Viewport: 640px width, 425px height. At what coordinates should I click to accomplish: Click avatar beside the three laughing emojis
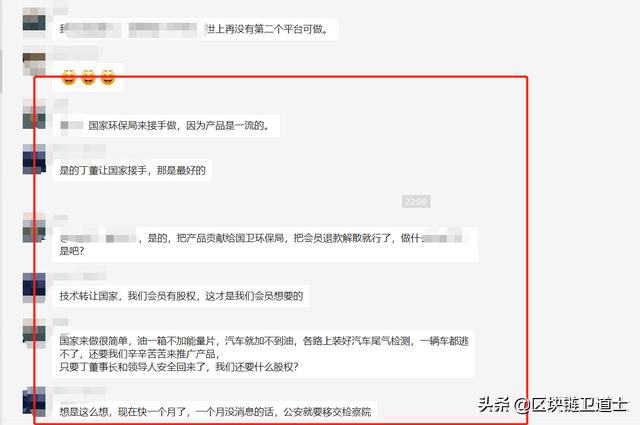pyautogui.click(x=34, y=64)
